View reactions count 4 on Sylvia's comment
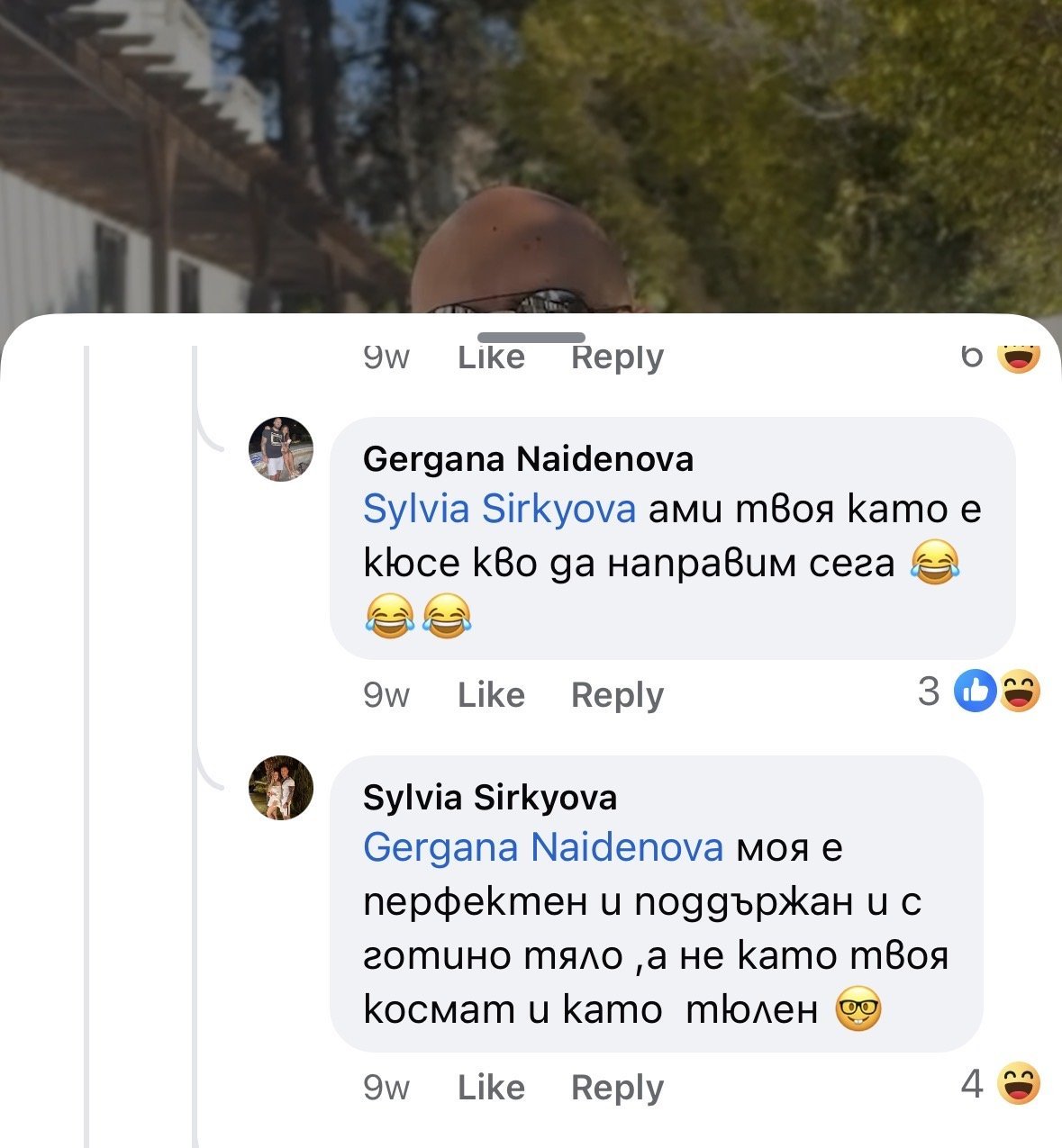This screenshot has height=1148, width=1062. pyautogui.click(x=971, y=1084)
